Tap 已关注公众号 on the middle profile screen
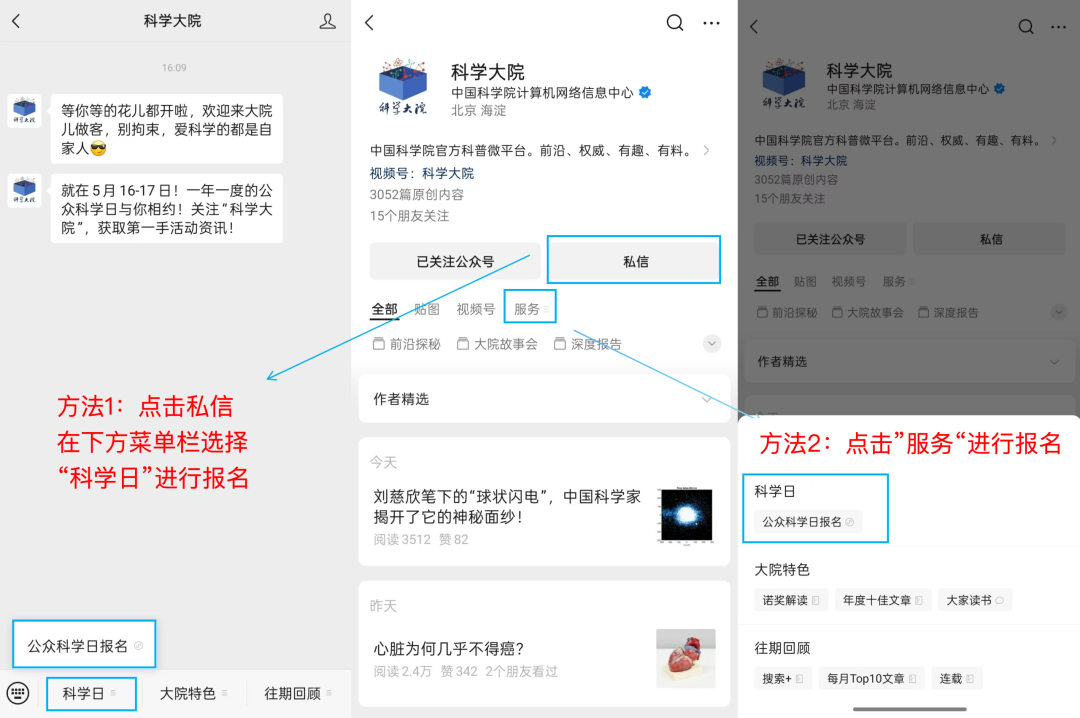Screen dimensions: 1080x718 [x=455, y=261]
